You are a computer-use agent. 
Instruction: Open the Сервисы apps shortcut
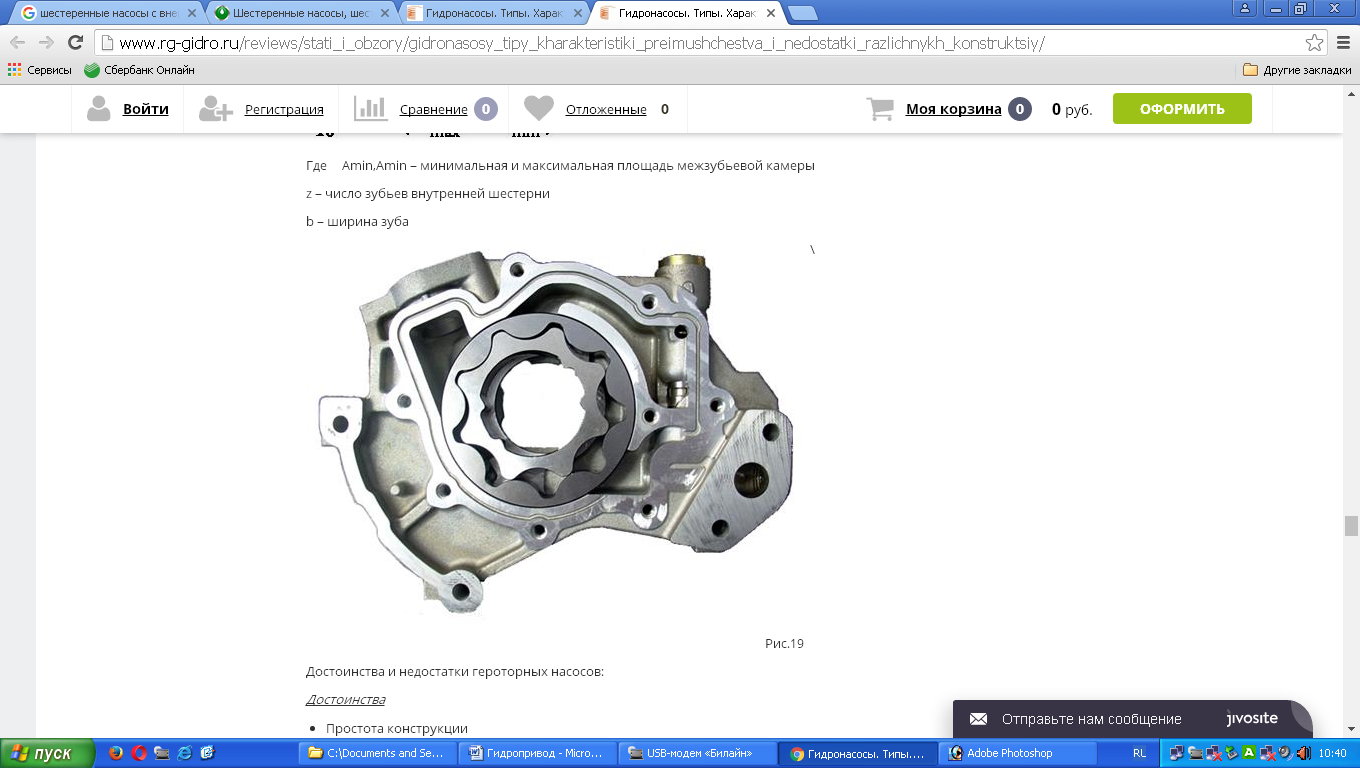[40, 70]
